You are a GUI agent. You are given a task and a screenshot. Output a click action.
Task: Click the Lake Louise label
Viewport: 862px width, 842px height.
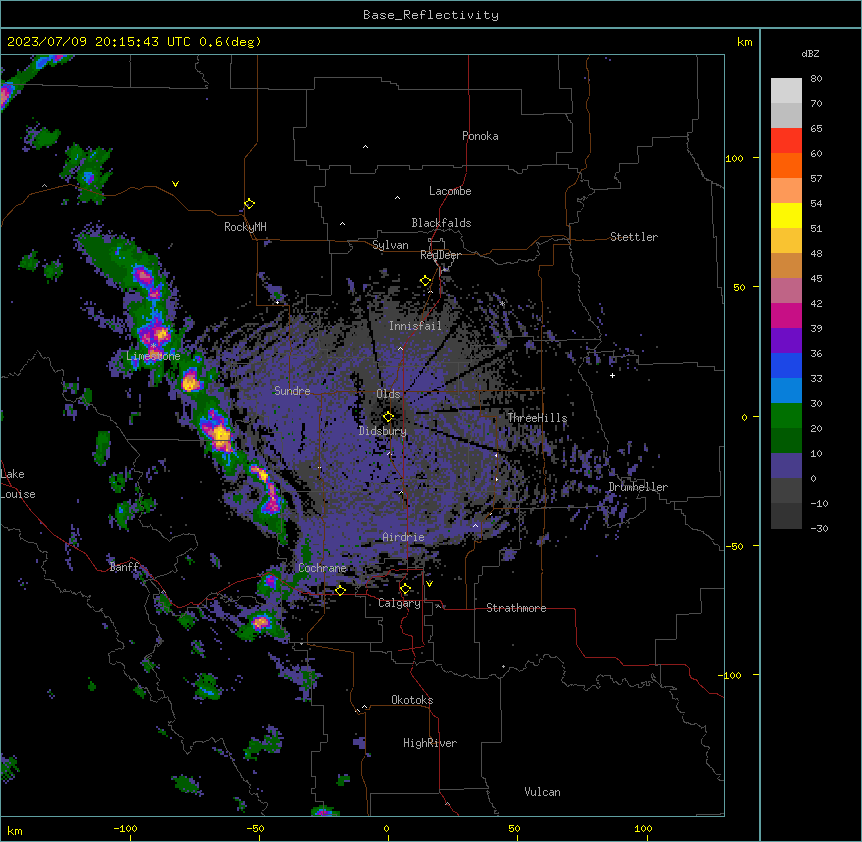click(x=18, y=484)
